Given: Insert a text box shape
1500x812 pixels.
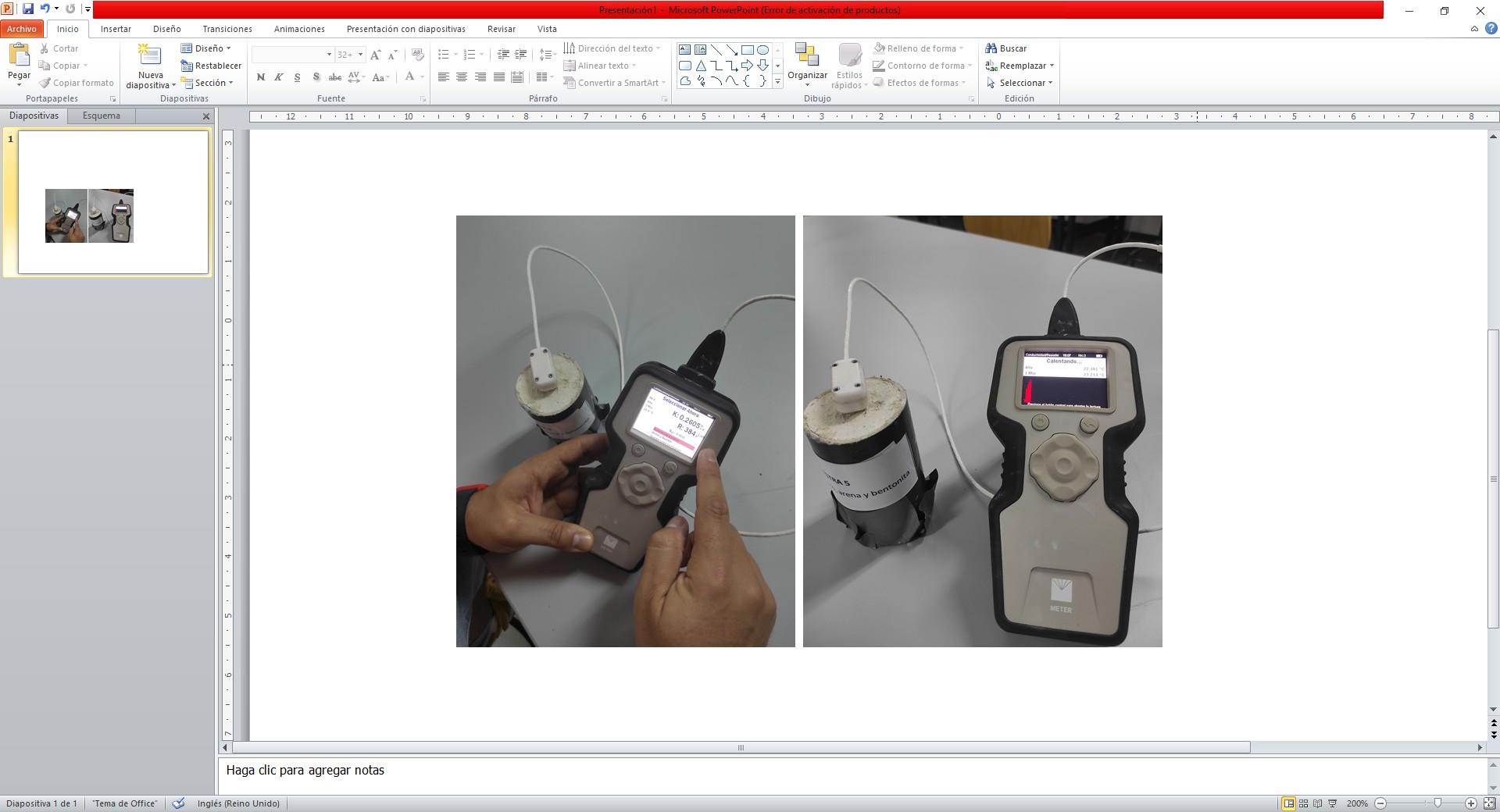Looking at the screenshot, I should click(x=684, y=49).
